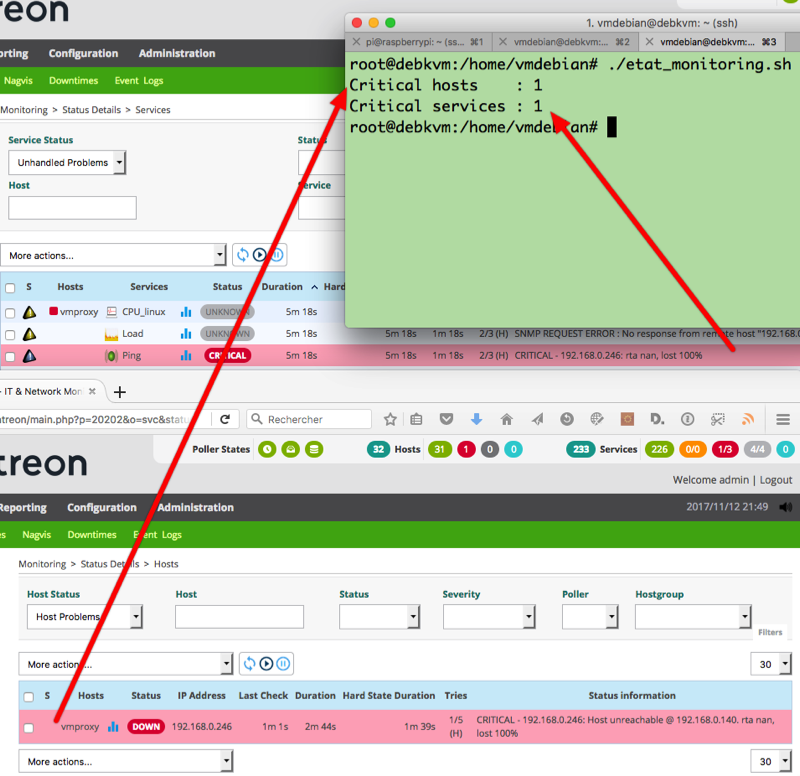Open the Firefox hamburger menu
Viewport: 800px width, 776px height.
coord(783,420)
